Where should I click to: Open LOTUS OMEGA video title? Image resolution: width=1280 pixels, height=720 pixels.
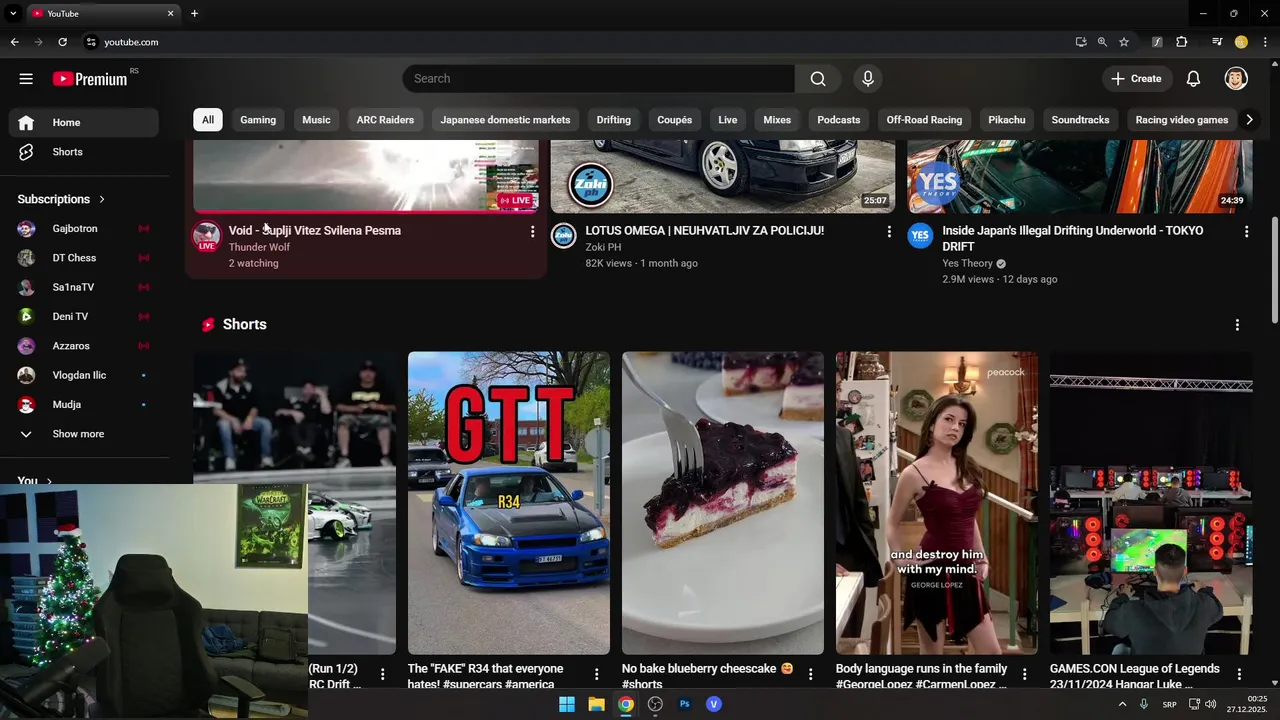(x=705, y=231)
